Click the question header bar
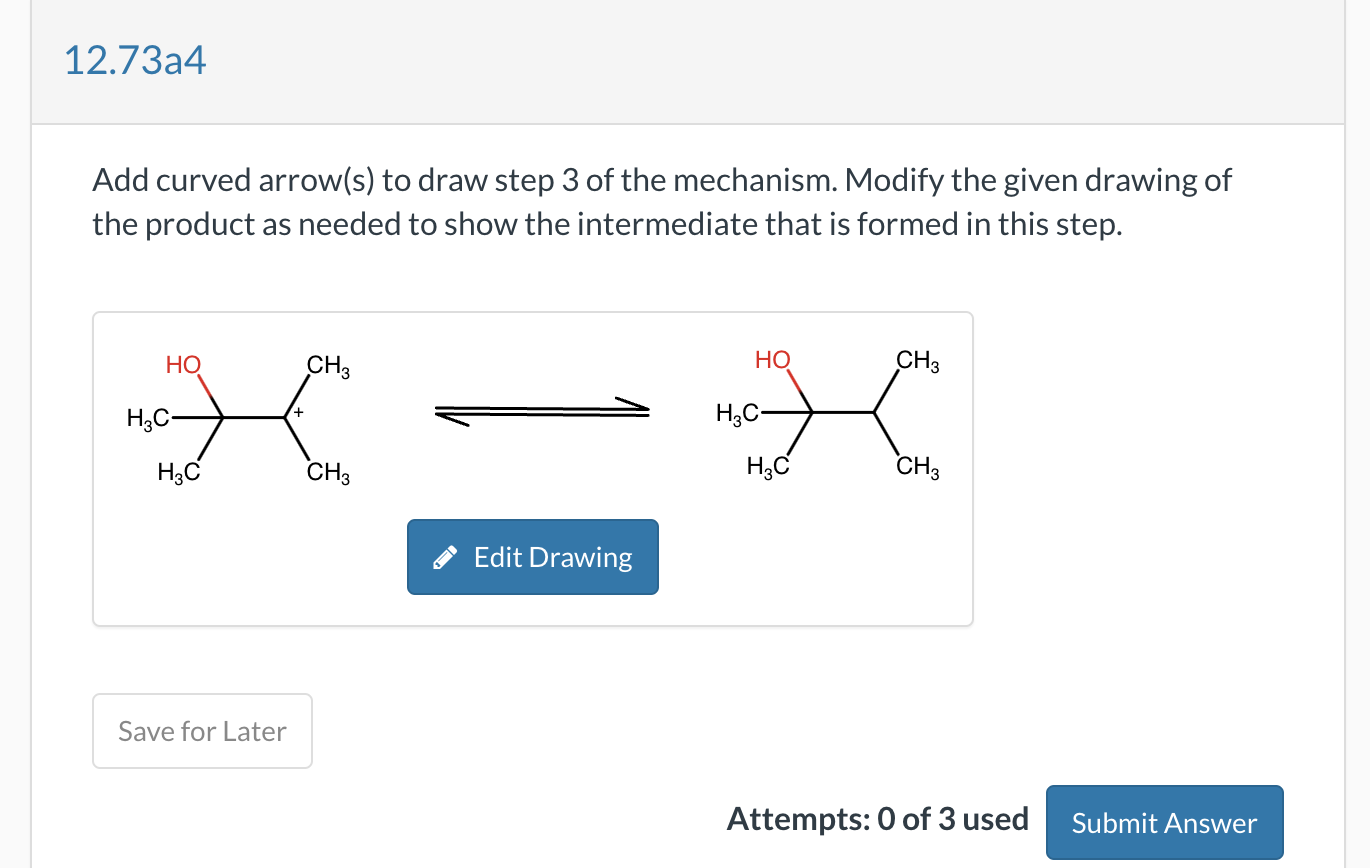 pos(685,60)
